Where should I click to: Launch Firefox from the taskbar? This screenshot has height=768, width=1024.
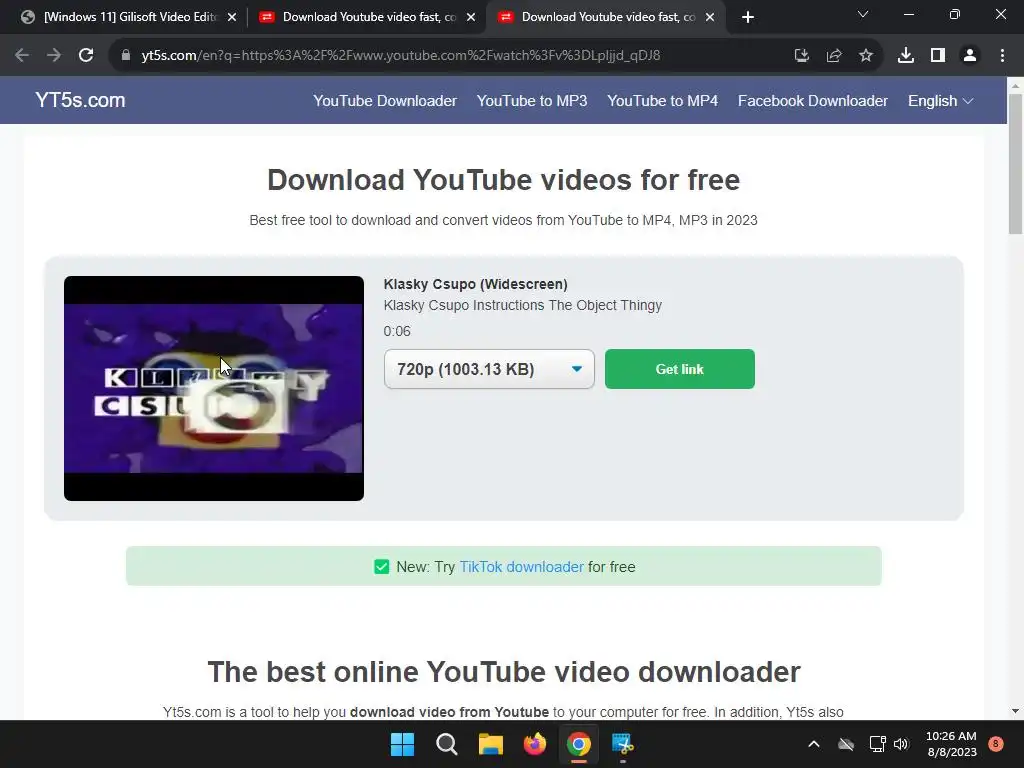pyautogui.click(x=535, y=744)
